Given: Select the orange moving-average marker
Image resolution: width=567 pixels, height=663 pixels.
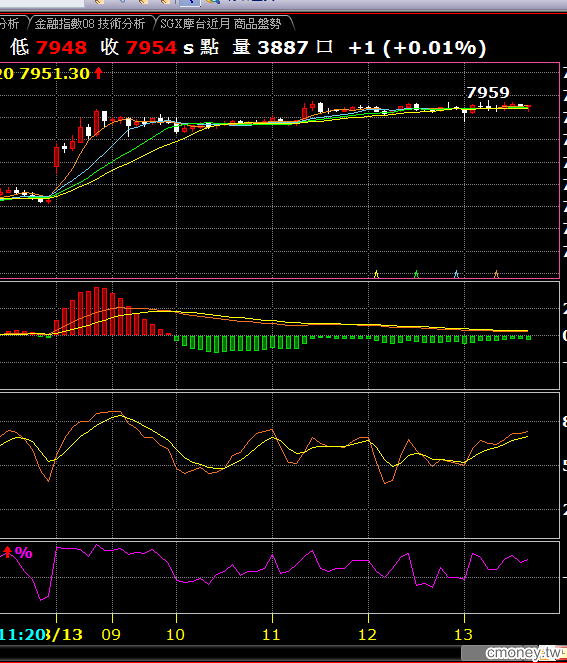Looking at the screenshot, I should (496, 274).
